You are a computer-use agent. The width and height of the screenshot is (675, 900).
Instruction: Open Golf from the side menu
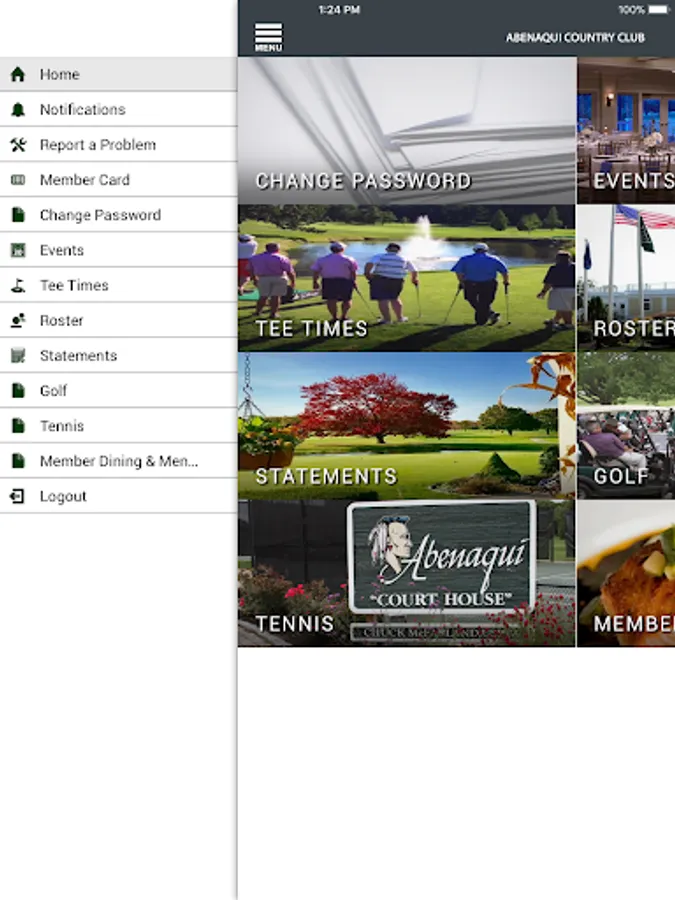point(118,390)
